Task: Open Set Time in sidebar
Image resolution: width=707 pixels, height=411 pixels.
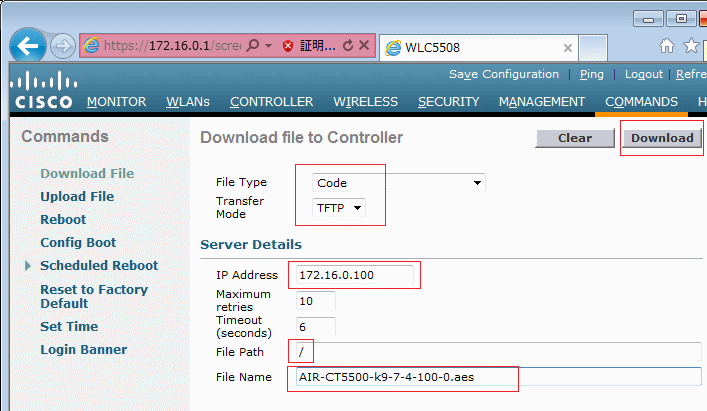Action: pos(69,326)
